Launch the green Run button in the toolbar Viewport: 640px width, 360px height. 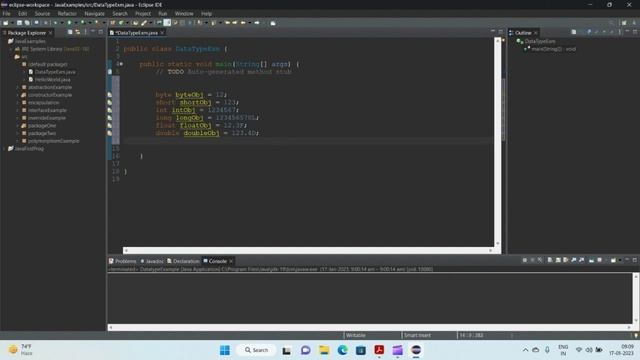69,23
